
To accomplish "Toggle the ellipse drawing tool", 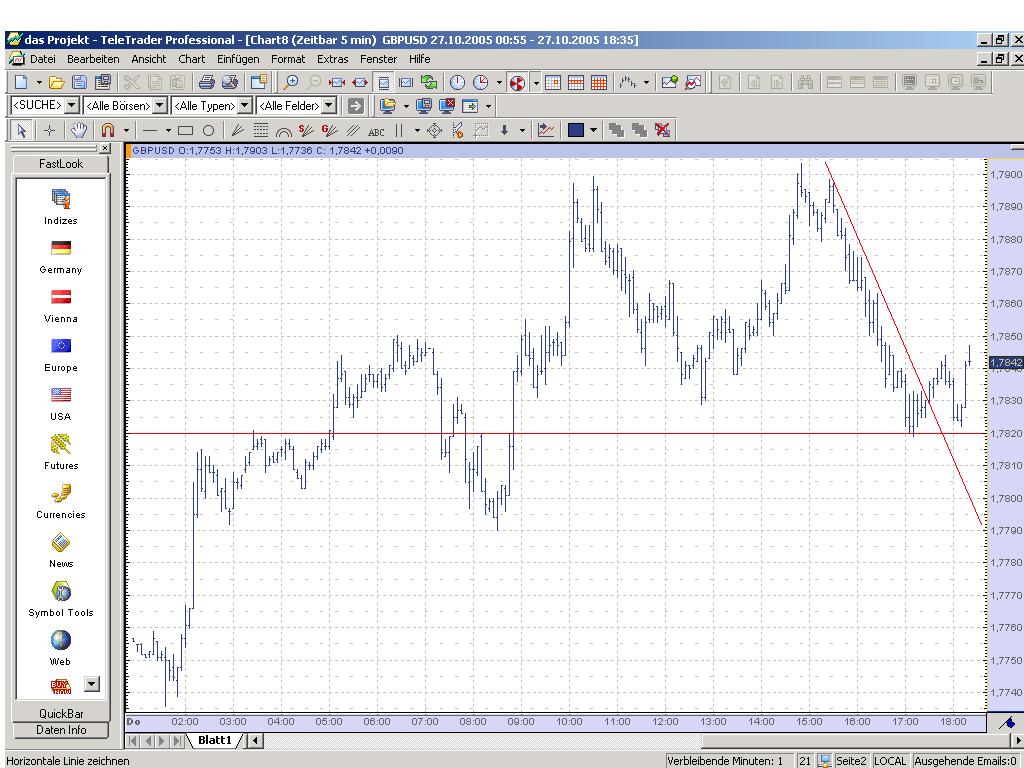I will click(x=208, y=130).
